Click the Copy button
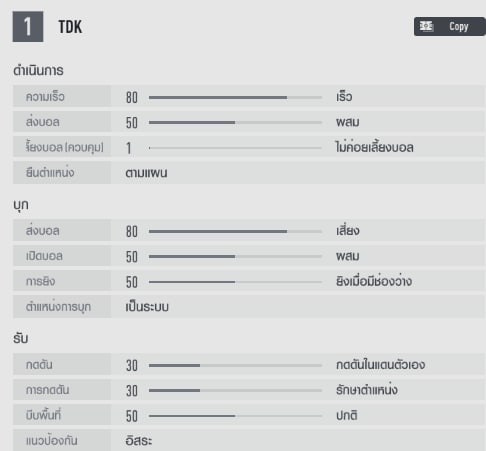 450,26
